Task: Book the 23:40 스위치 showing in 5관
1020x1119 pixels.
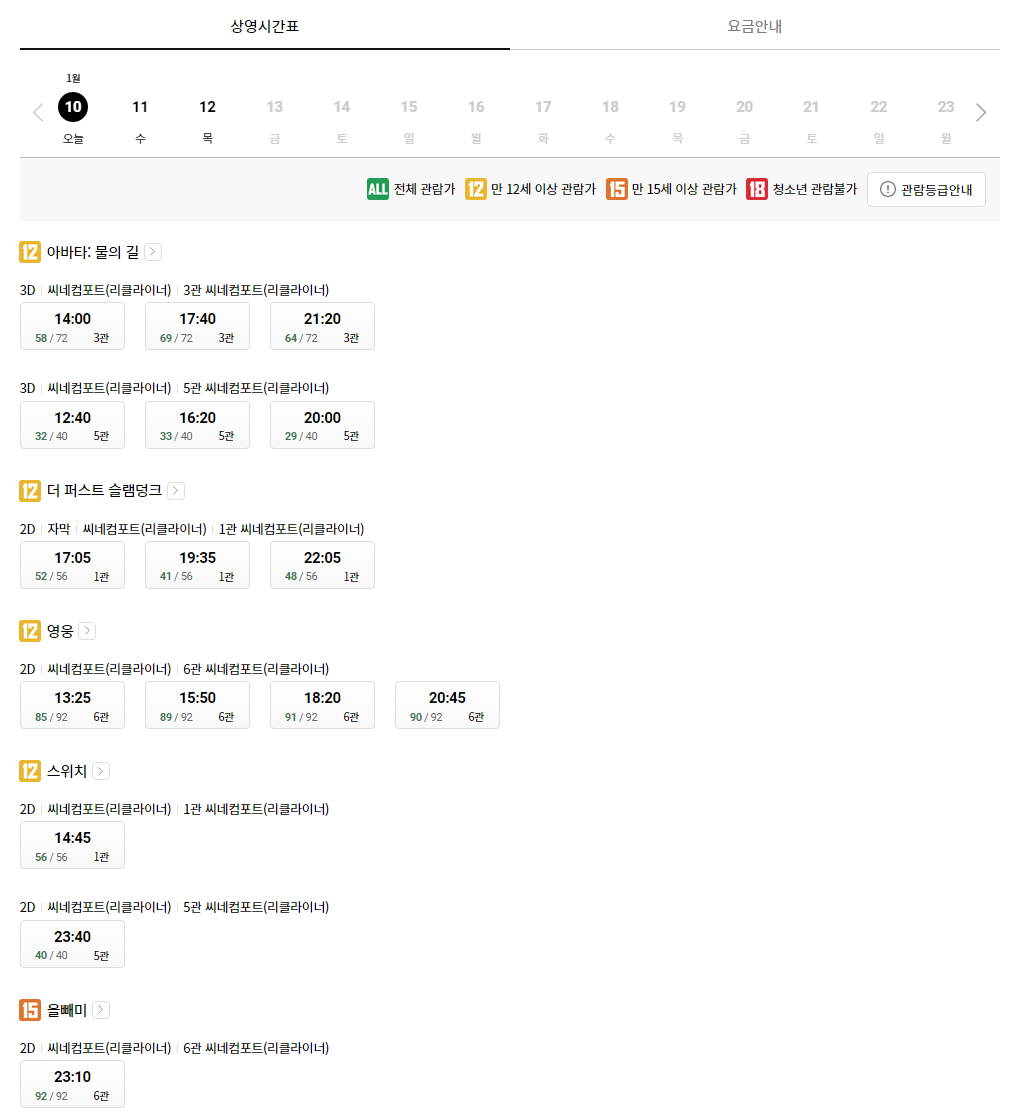Action: 72,944
